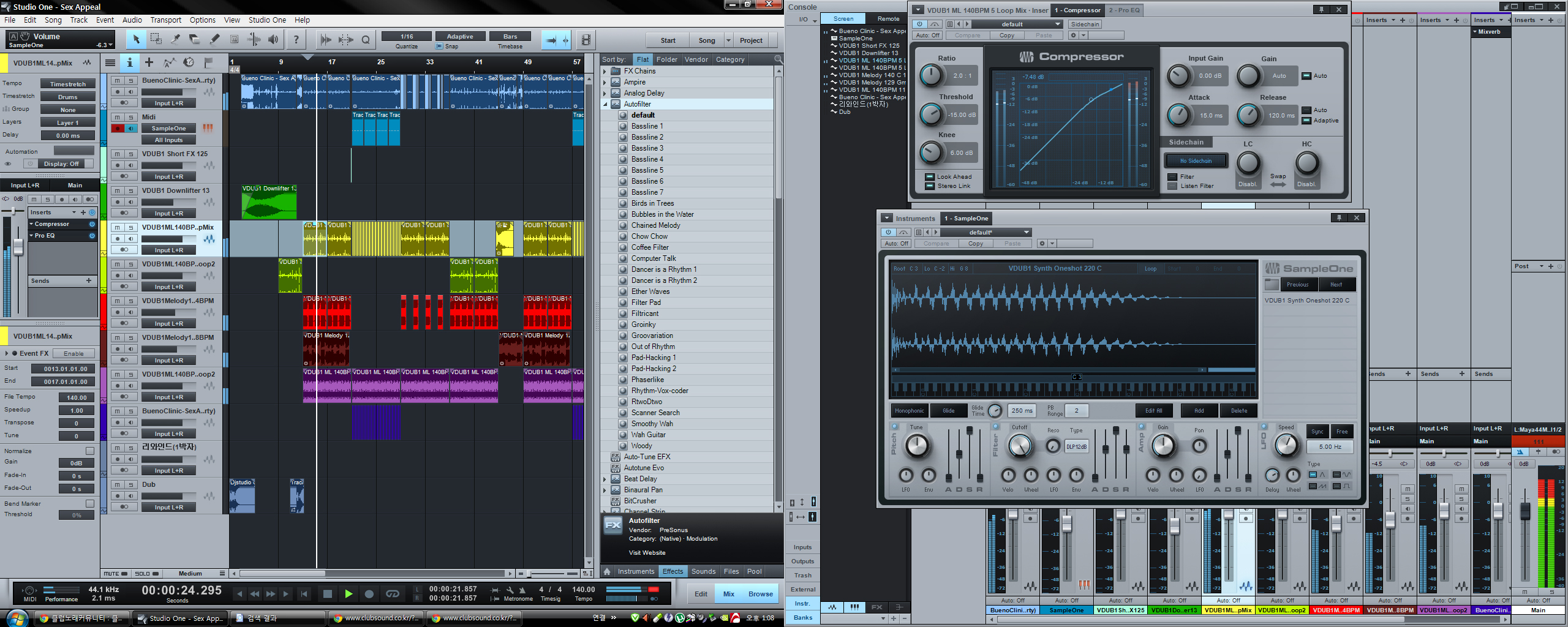
Task: Click the Project page button
Action: (751, 40)
